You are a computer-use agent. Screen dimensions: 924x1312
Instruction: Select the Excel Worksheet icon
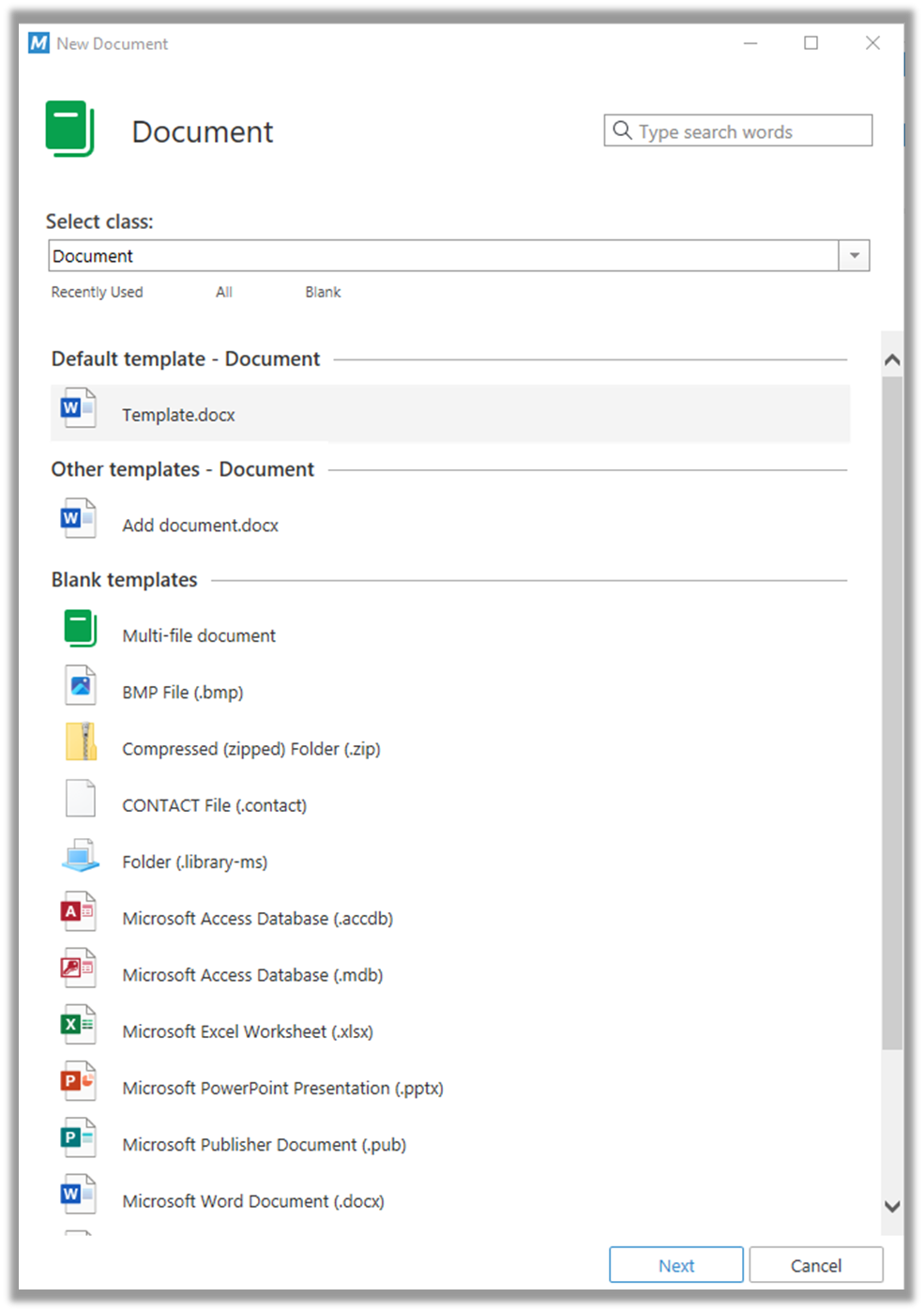click(79, 1025)
